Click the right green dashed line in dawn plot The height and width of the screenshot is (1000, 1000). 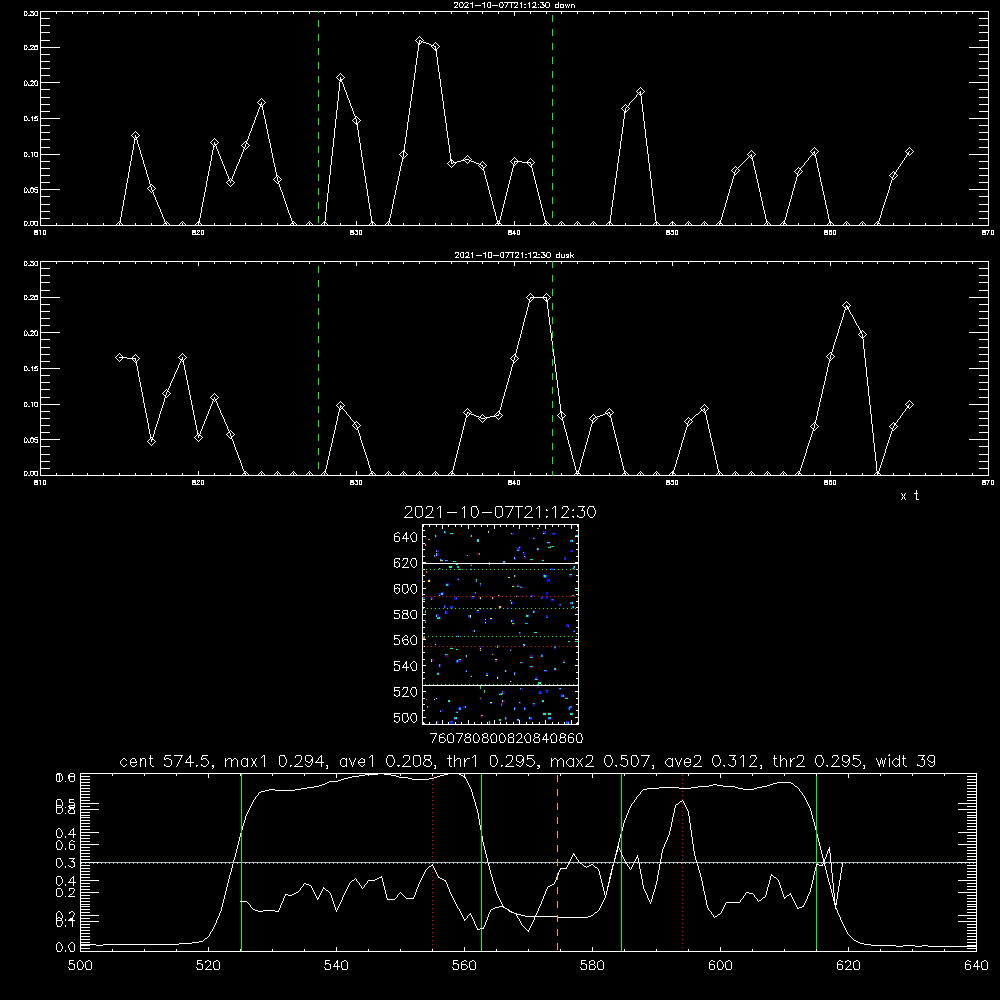(x=552, y=118)
